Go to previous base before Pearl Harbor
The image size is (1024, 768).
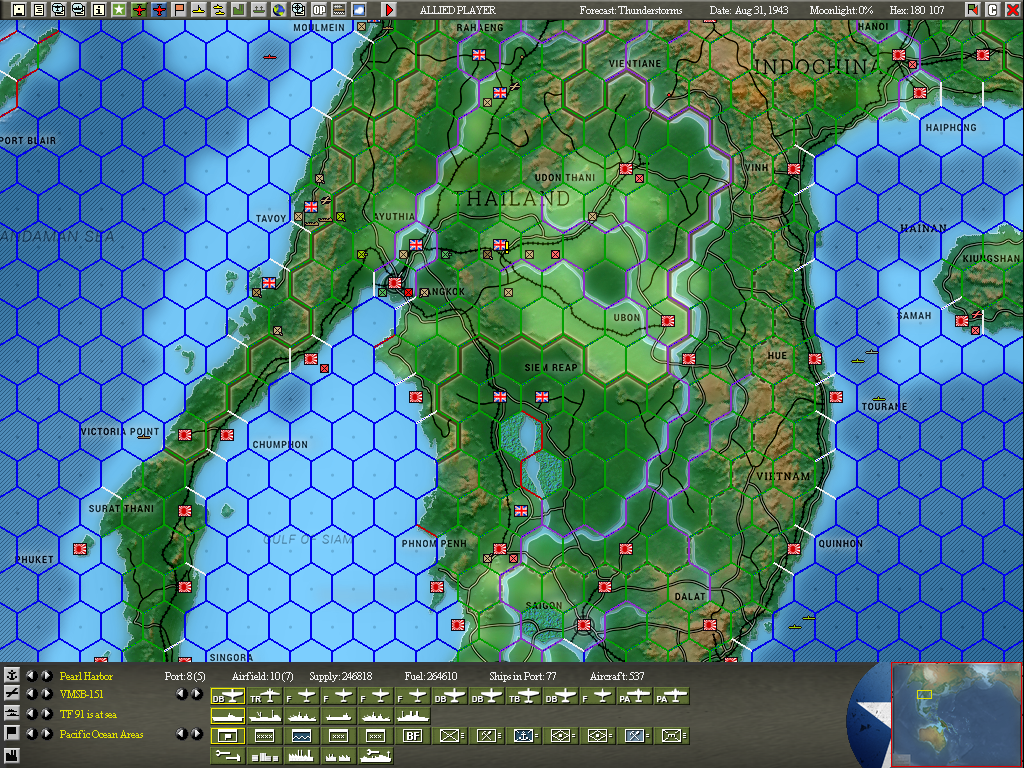coord(31,675)
